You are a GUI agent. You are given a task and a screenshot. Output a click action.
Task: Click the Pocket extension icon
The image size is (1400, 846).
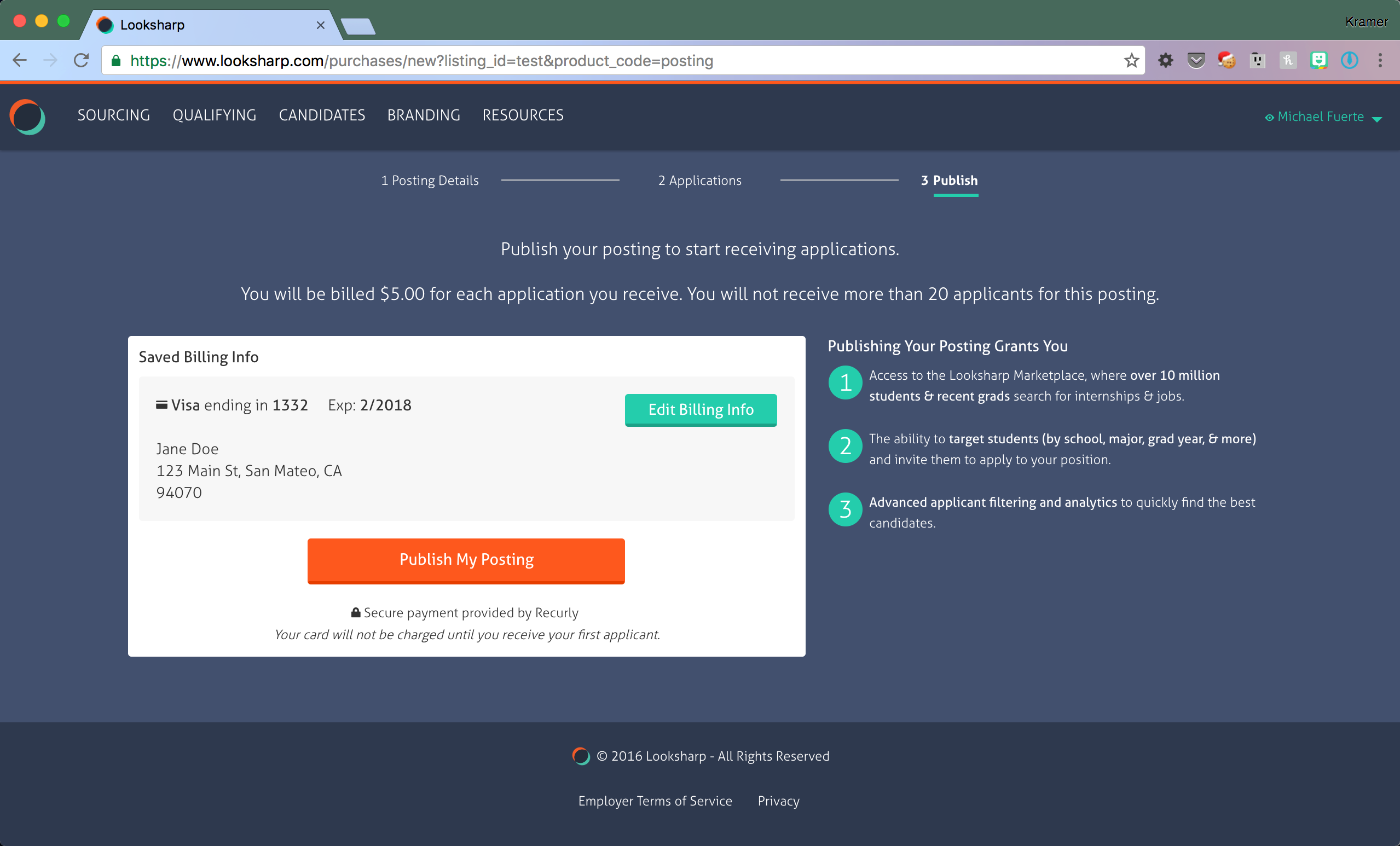click(1196, 60)
